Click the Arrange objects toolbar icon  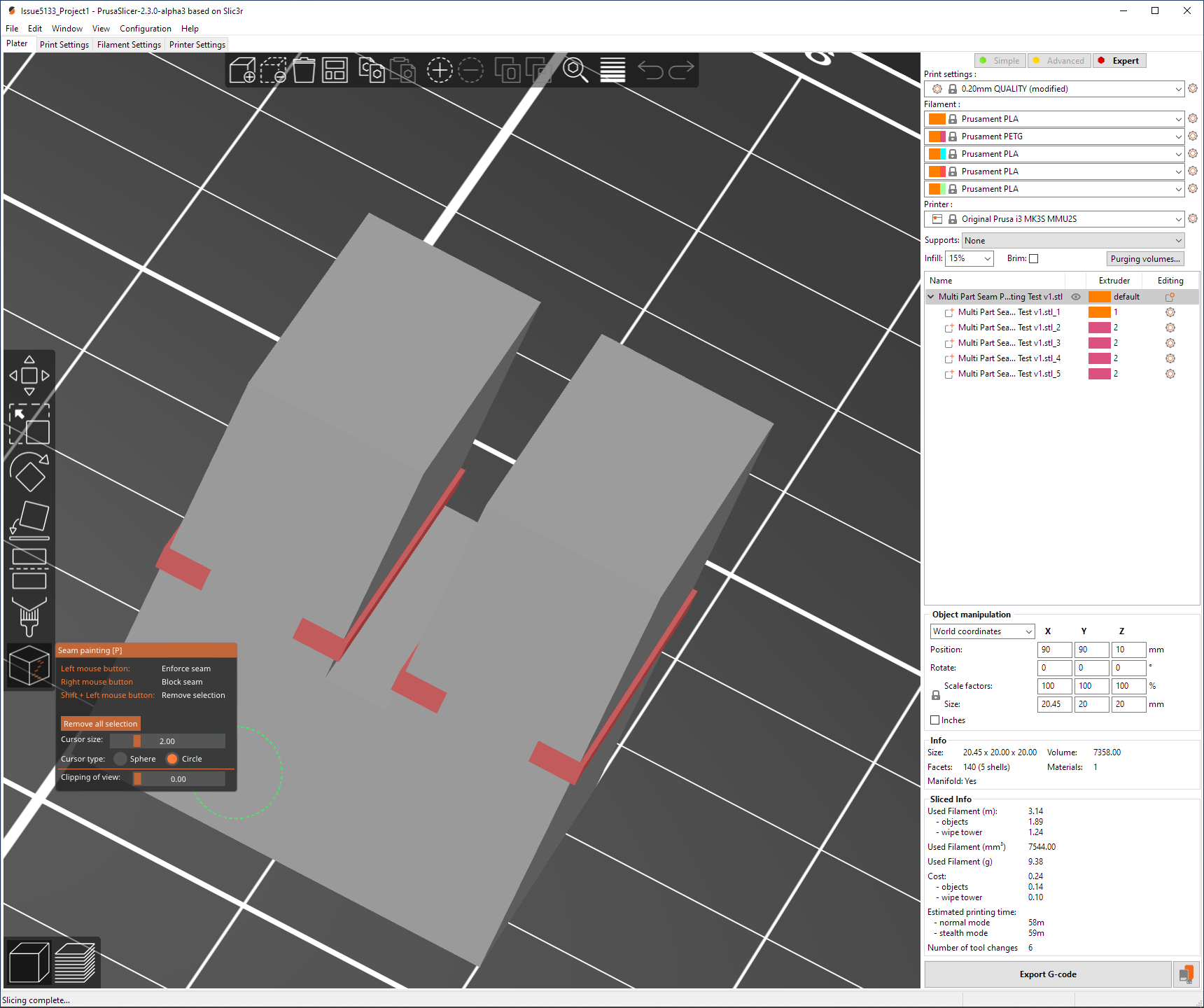coord(335,70)
